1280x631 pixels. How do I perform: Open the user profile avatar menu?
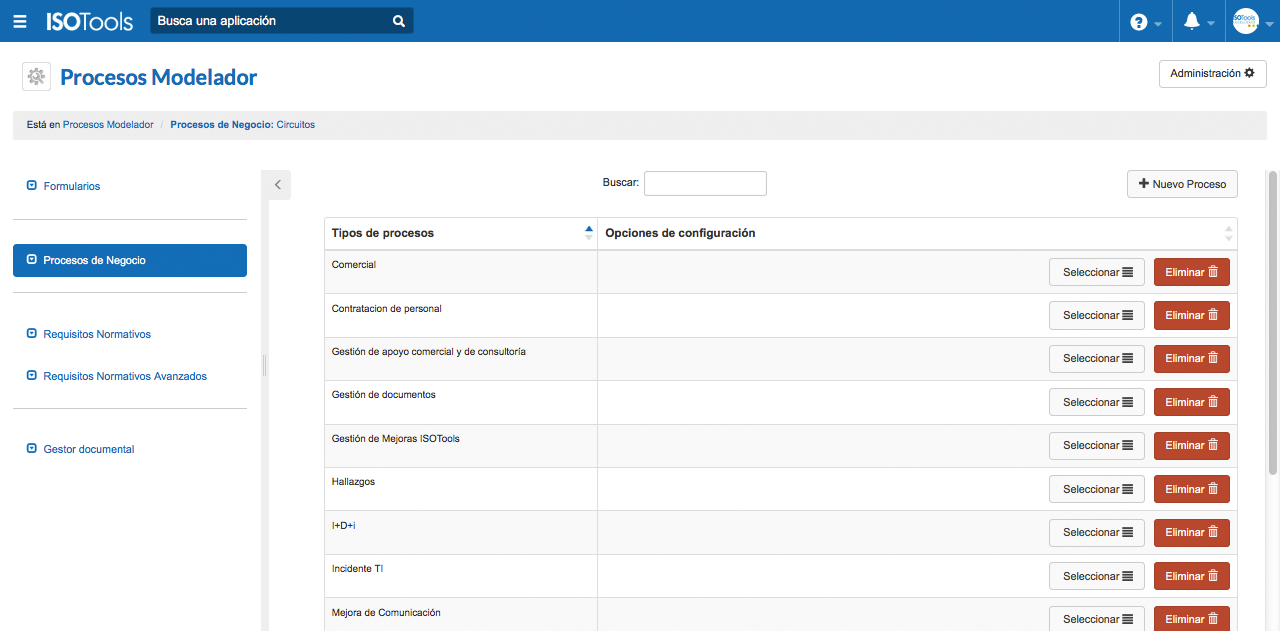pos(1245,21)
